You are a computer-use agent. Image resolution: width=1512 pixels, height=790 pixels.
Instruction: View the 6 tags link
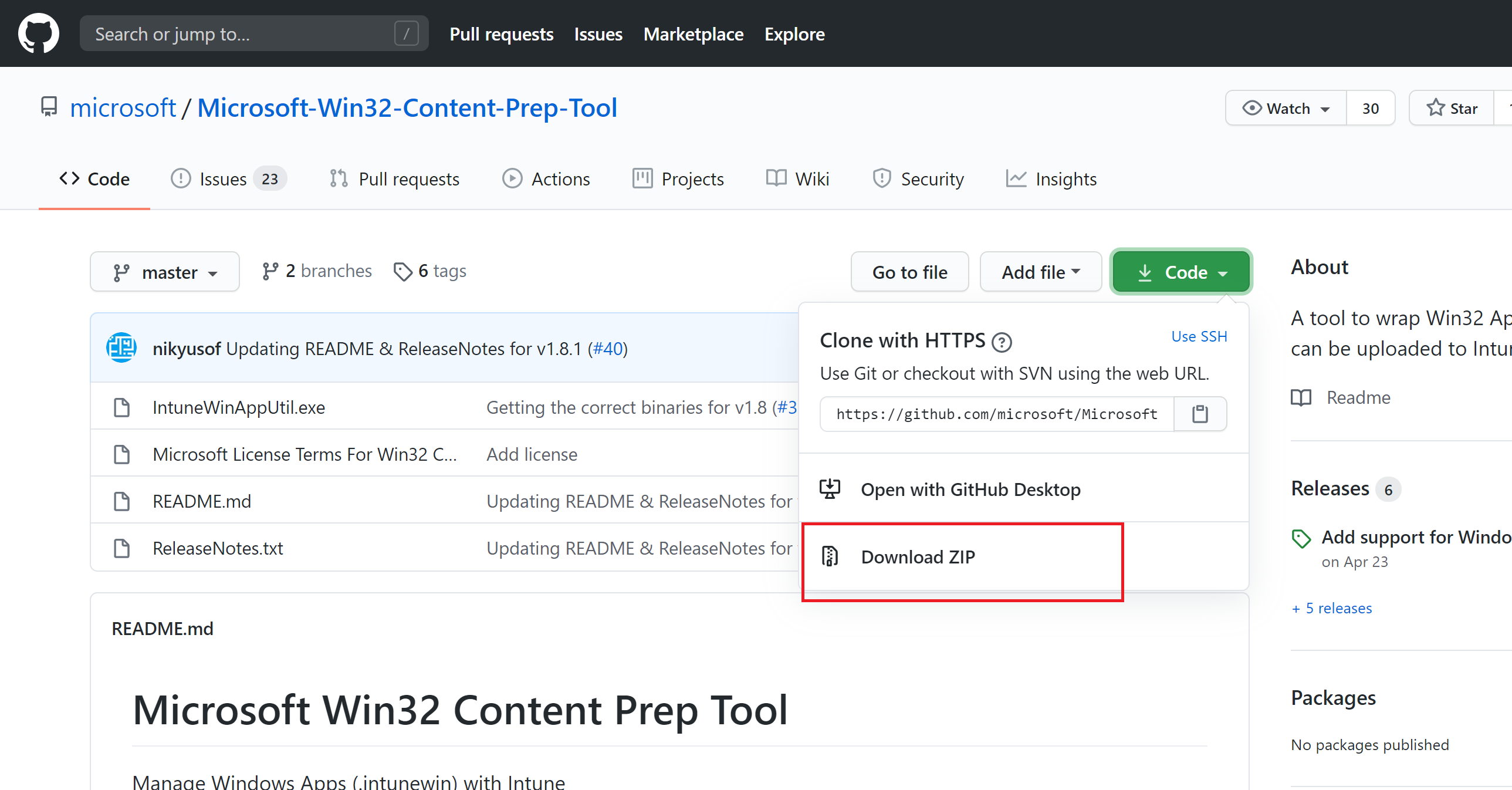pyautogui.click(x=429, y=271)
